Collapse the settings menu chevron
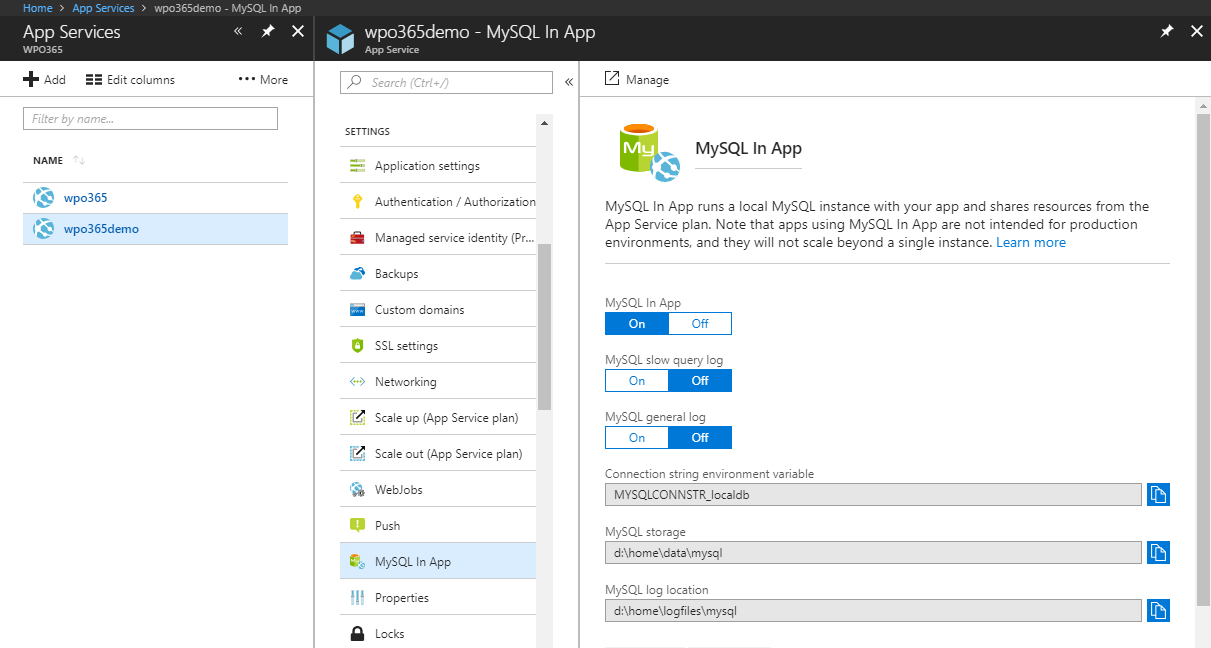 pos(568,83)
